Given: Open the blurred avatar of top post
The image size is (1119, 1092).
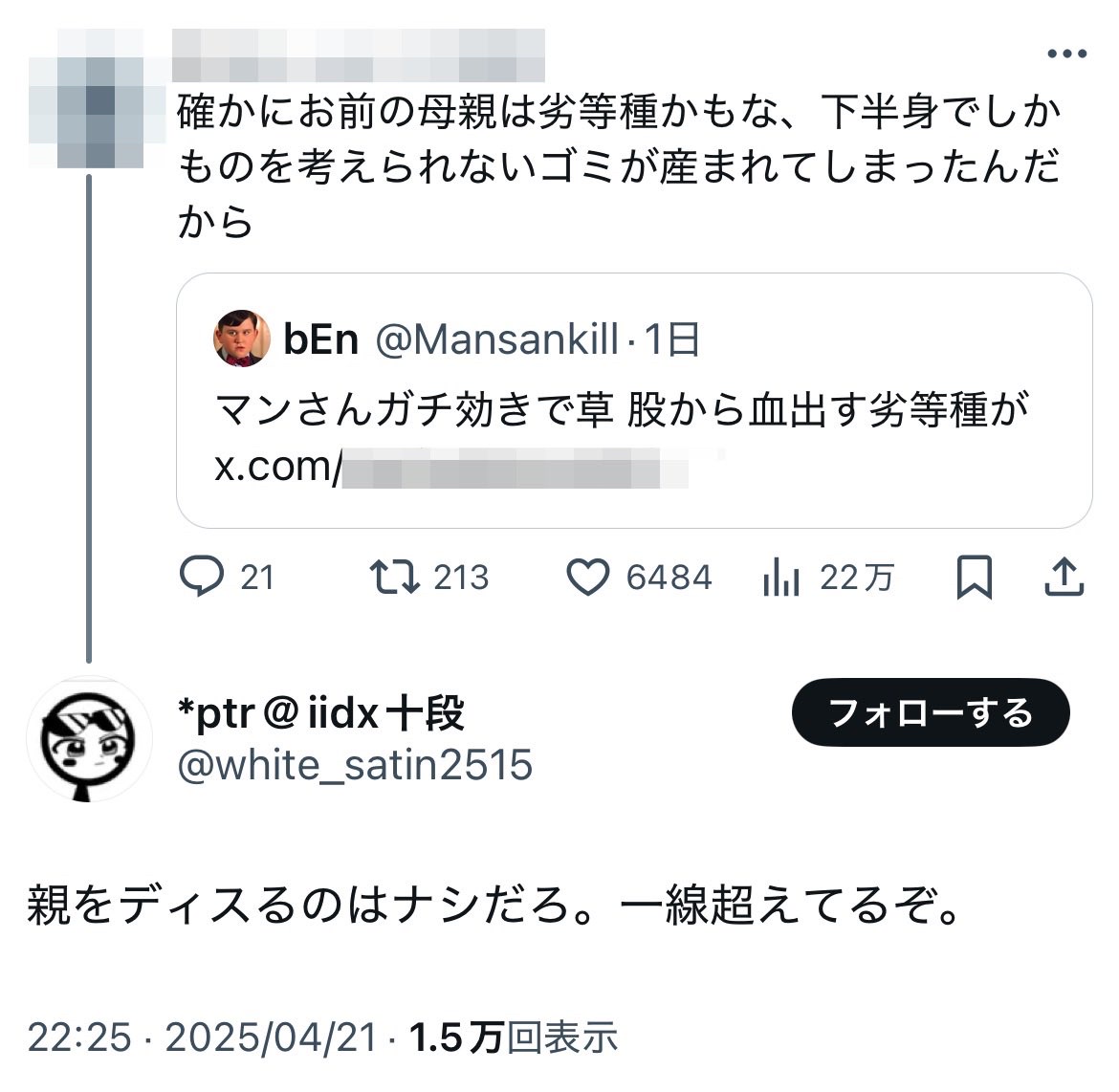Looking at the screenshot, I should pyautogui.click(x=86, y=98).
